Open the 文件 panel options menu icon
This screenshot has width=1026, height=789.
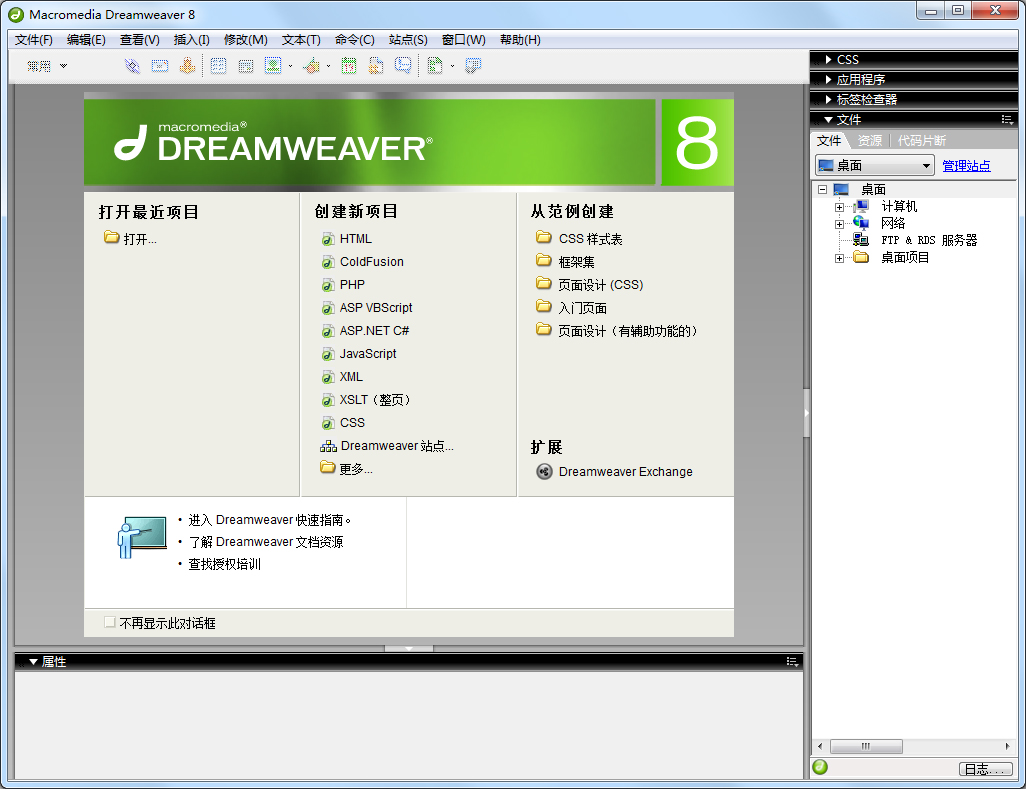[1010, 119]
